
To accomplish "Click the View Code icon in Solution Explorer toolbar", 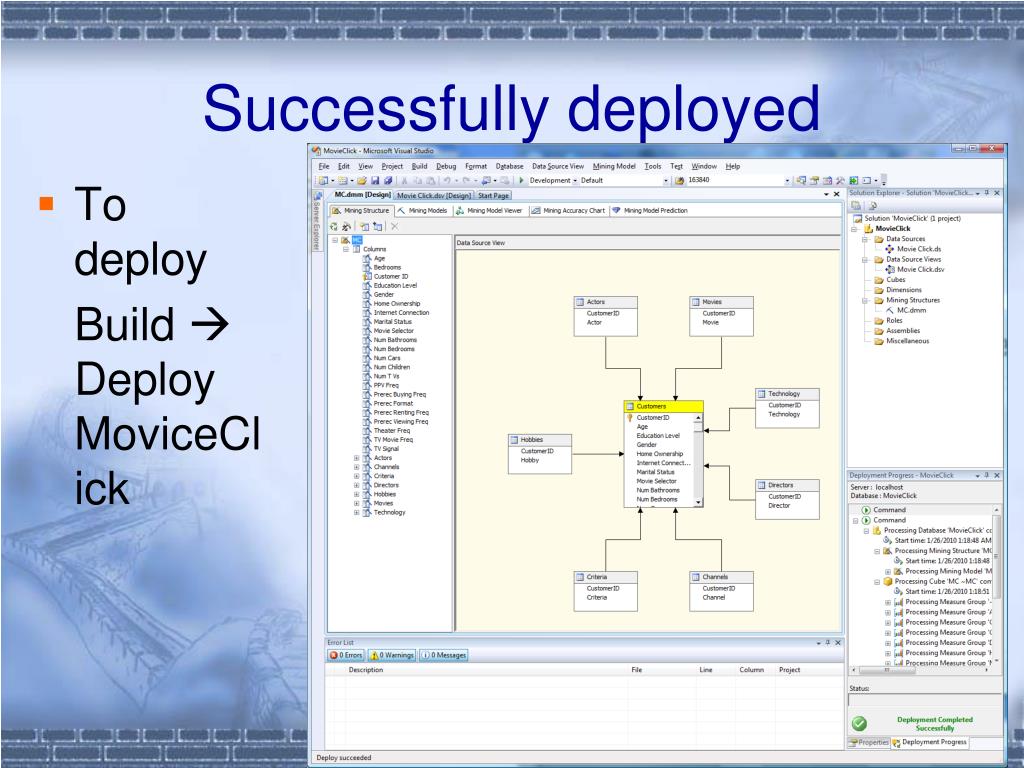I will (x=872, y=206).
